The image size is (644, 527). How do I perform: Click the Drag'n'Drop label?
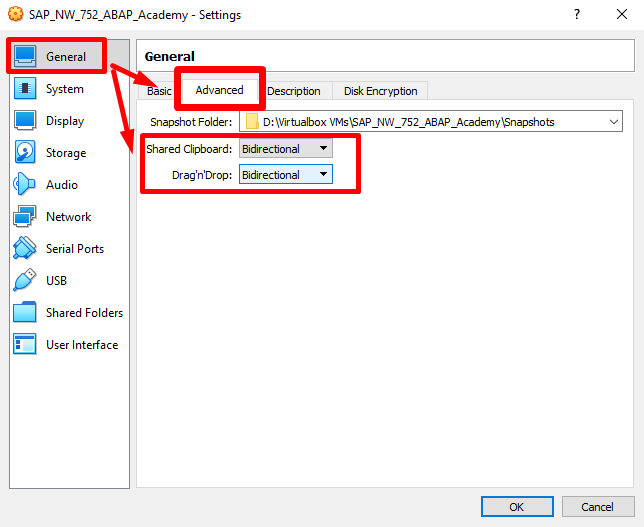202,175
